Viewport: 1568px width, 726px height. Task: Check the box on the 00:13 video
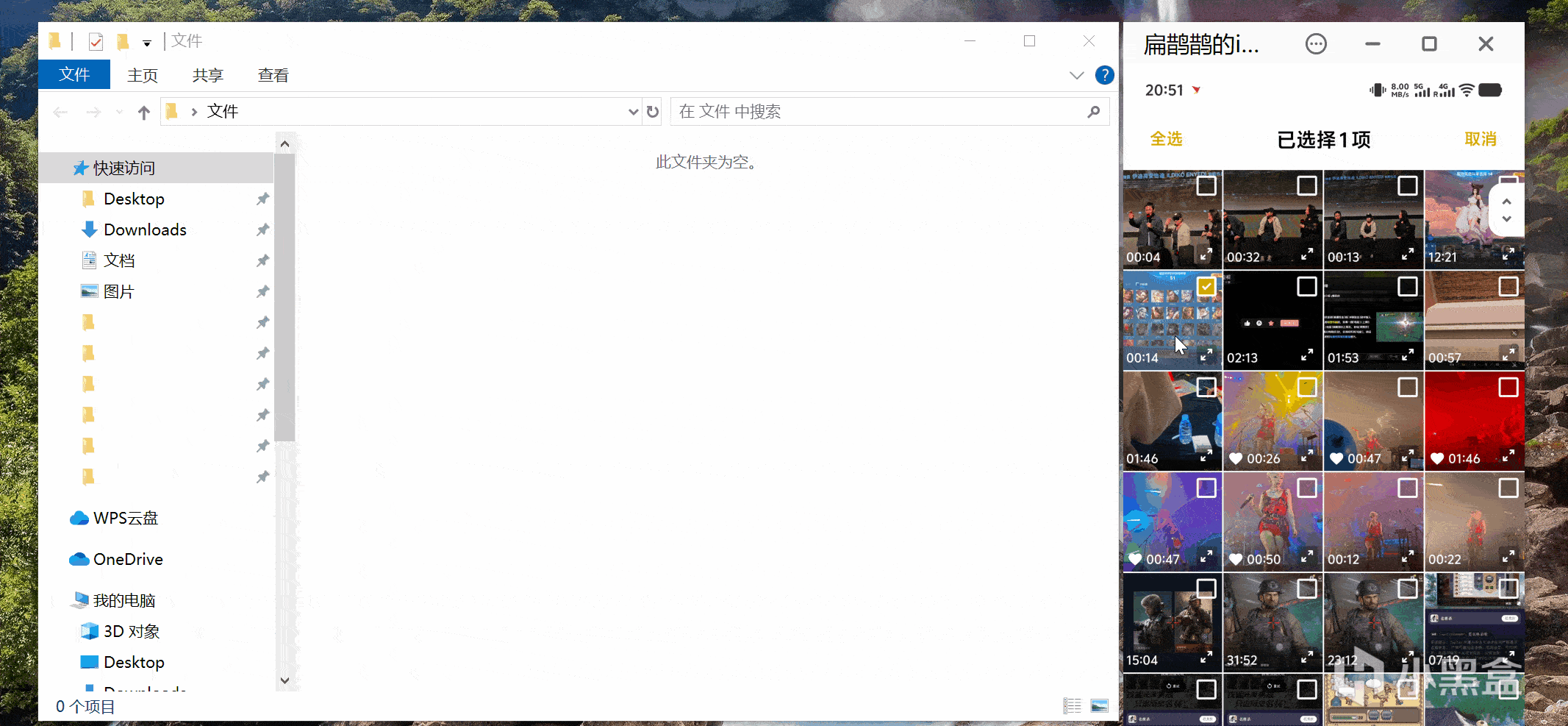coord(1408,185)
